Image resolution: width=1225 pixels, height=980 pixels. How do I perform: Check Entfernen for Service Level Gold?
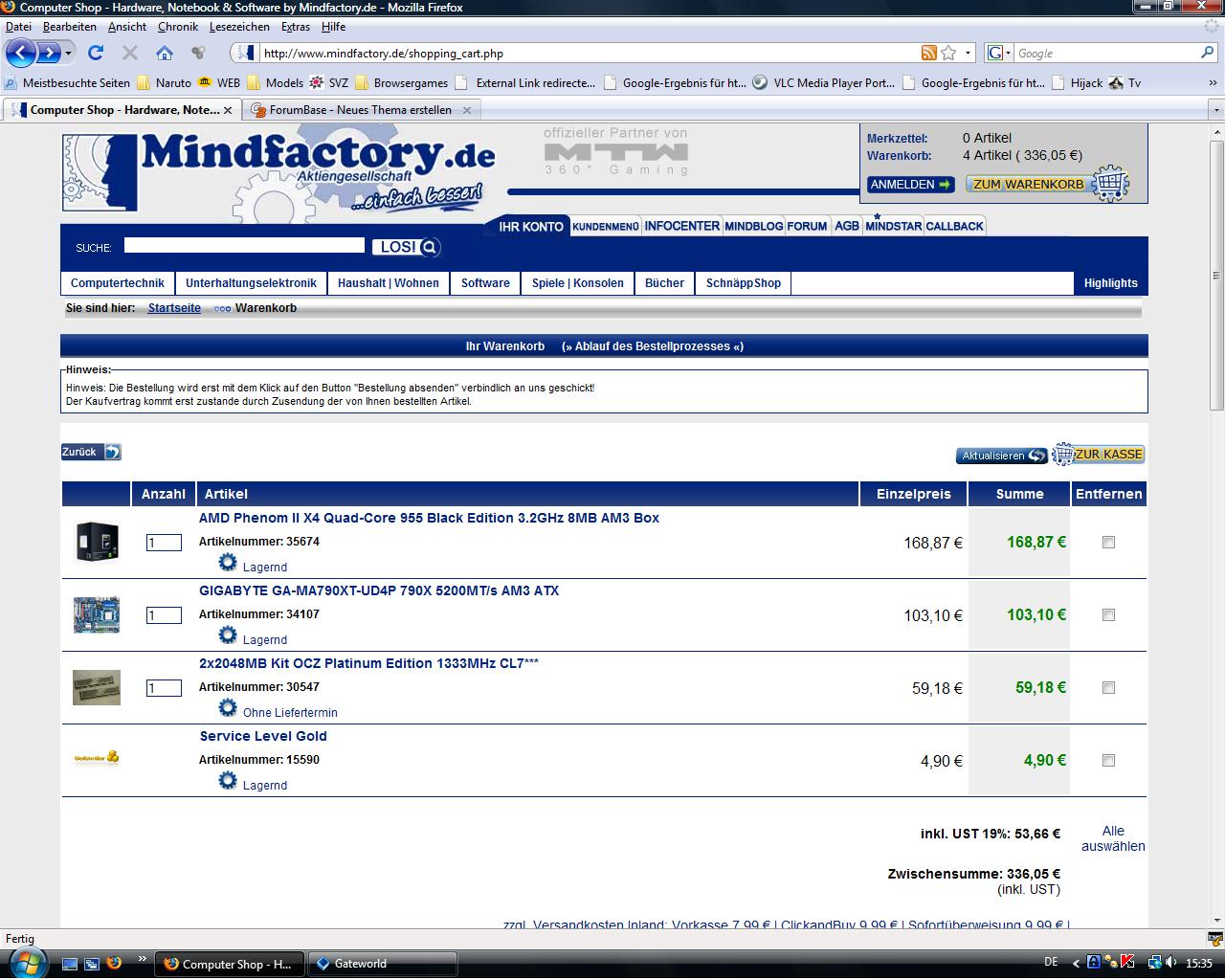pos(1108,760)
